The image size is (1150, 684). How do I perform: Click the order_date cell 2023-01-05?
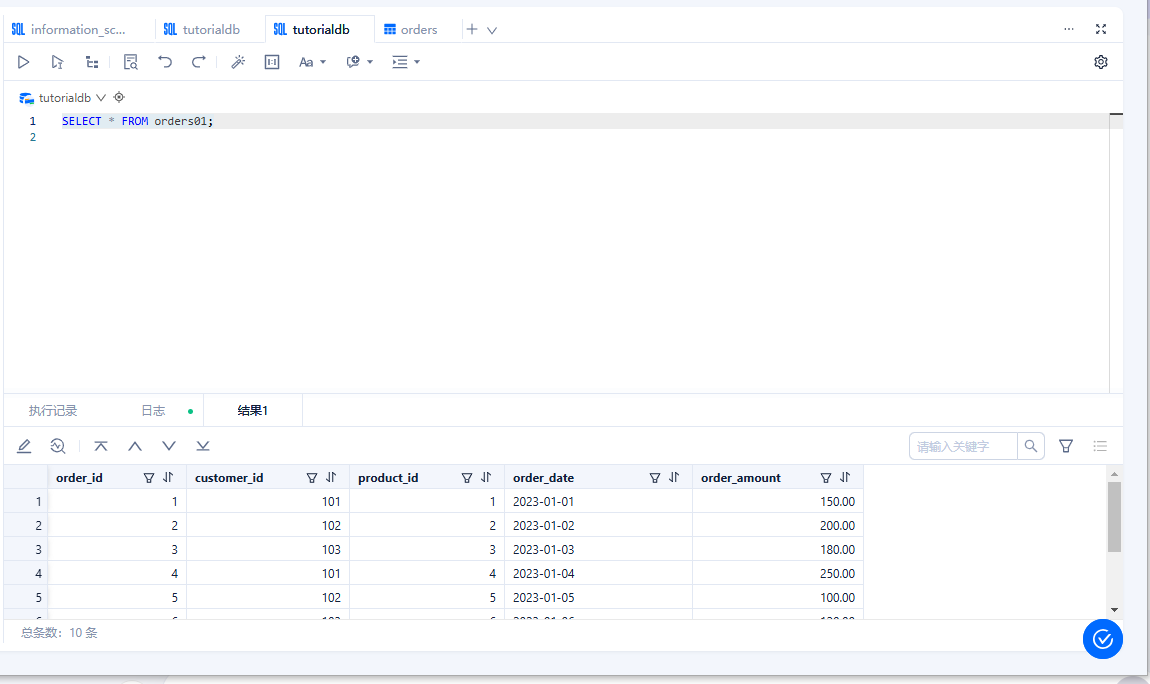(x=598, y=598)
